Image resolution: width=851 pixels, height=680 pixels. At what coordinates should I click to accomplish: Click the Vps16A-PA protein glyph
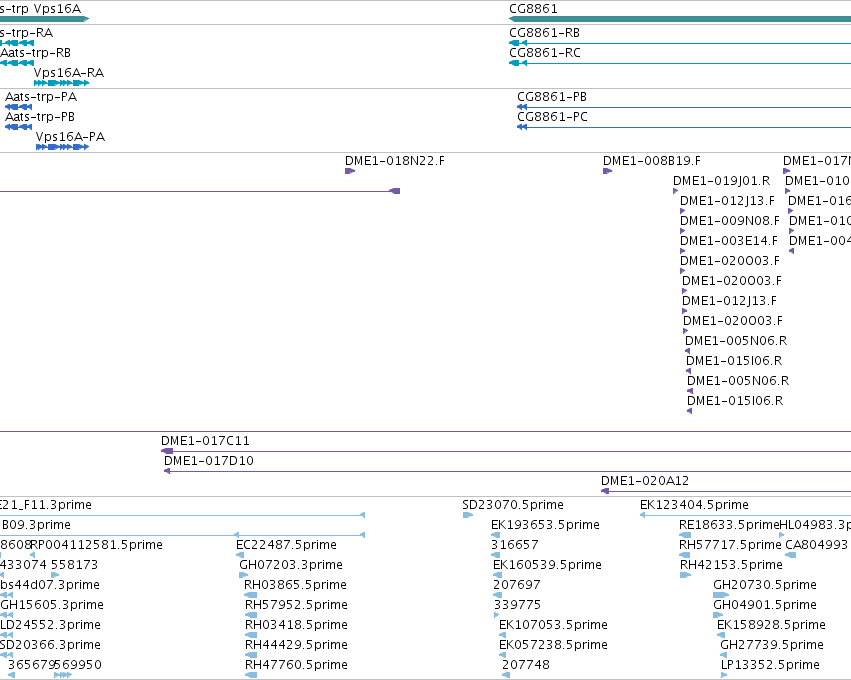(62, 147)
